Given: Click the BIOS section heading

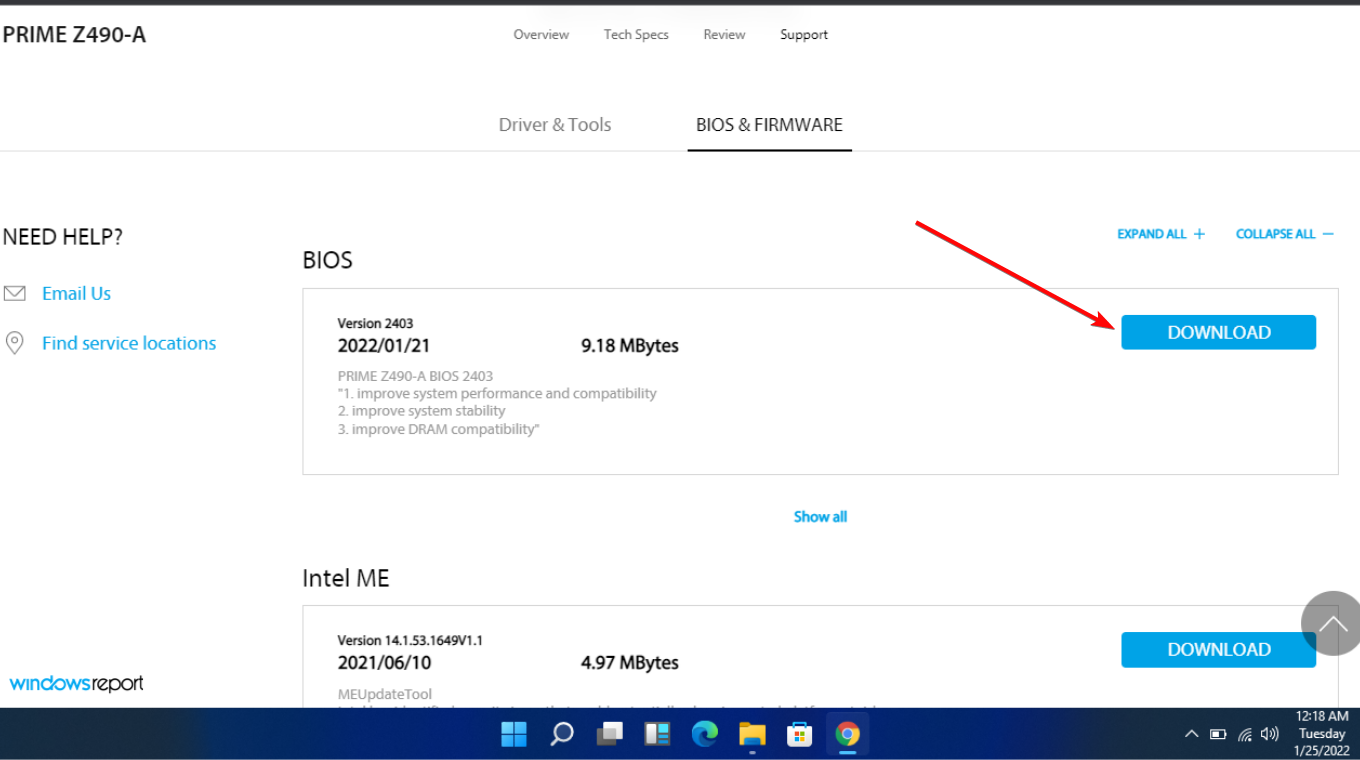Looking at the screenshot, I should point(327,260).
